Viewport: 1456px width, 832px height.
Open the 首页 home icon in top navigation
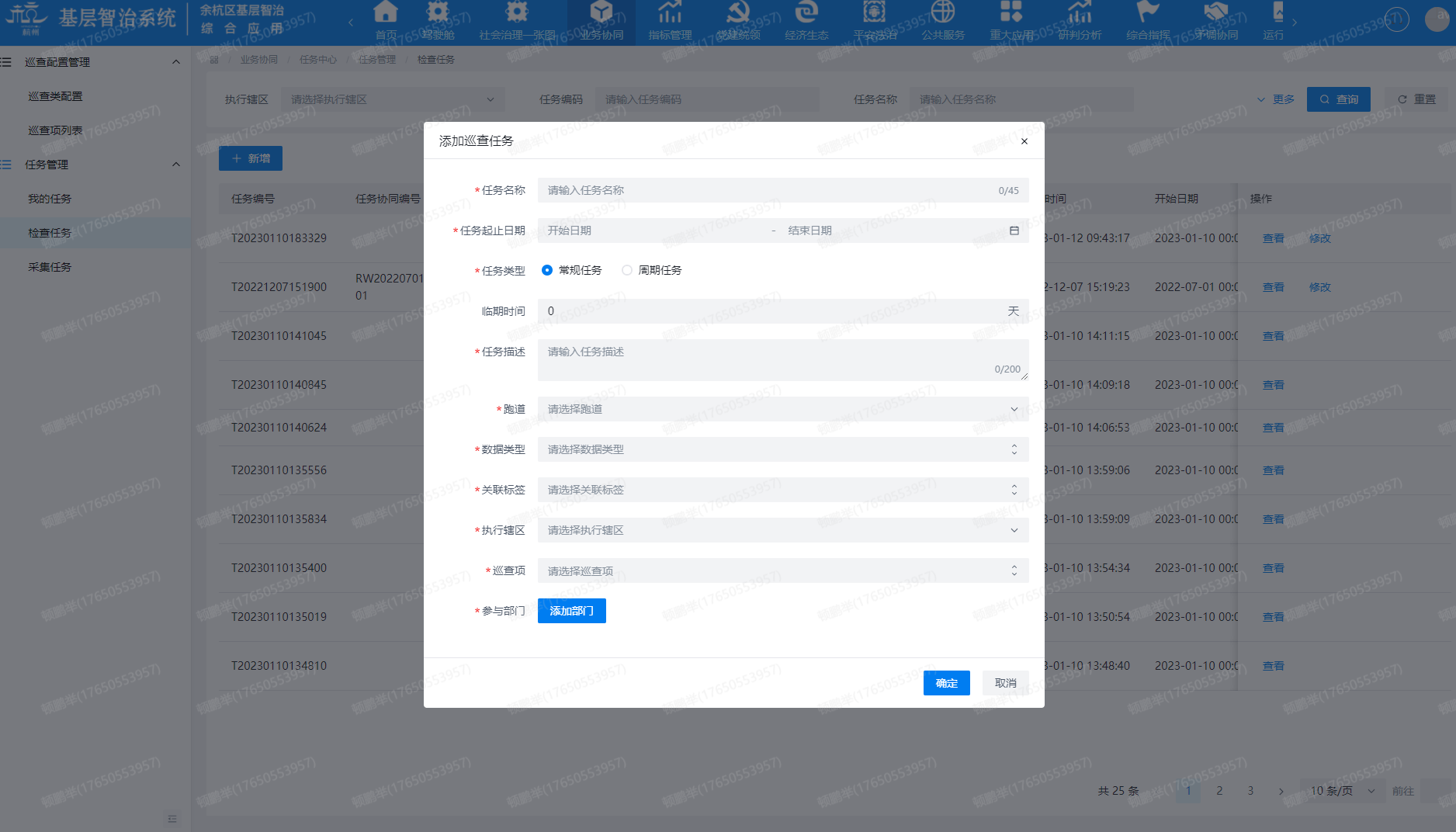click(x=386, y=12)
